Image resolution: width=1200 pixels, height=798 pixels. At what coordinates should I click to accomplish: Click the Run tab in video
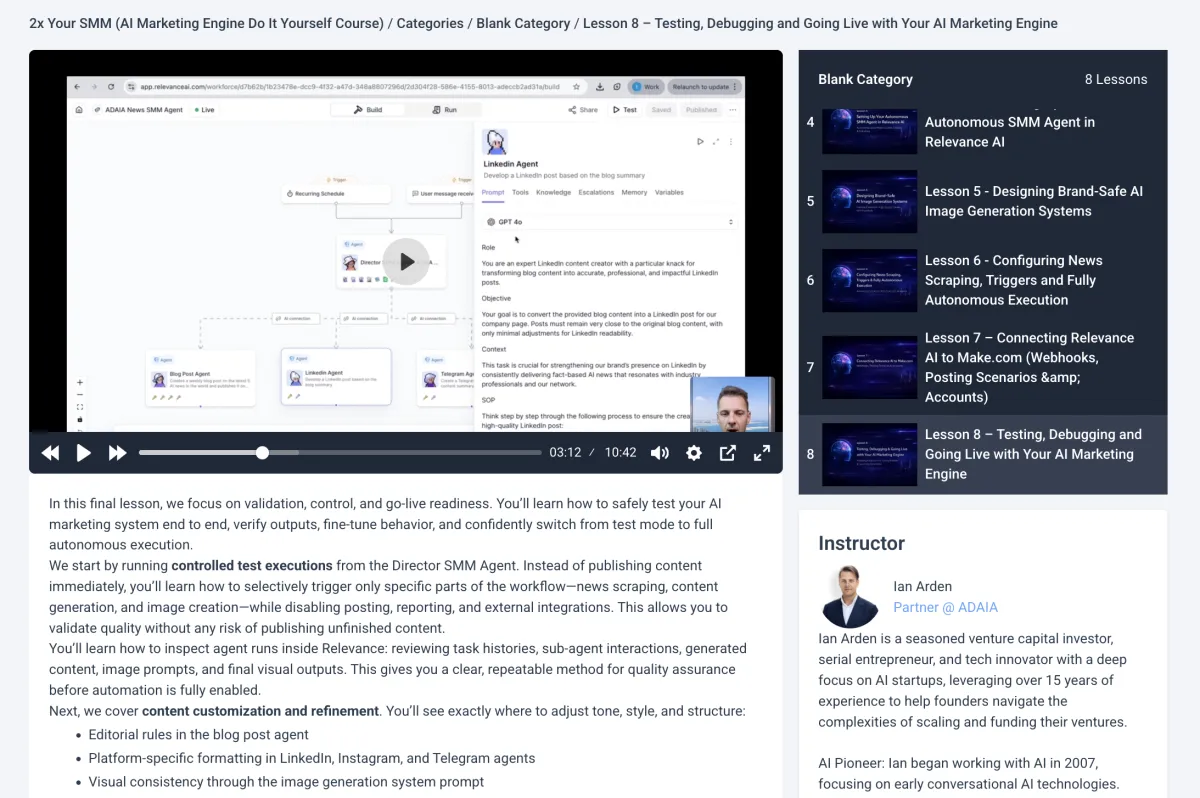click(x=445, y=110)
